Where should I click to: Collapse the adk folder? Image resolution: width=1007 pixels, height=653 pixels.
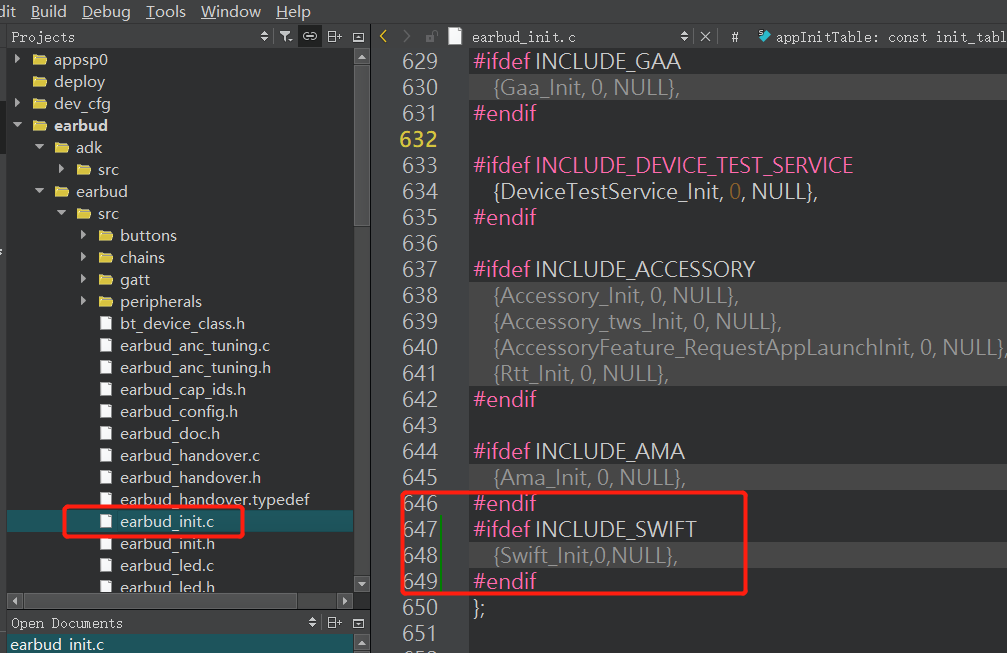click(x=39, y=148)
